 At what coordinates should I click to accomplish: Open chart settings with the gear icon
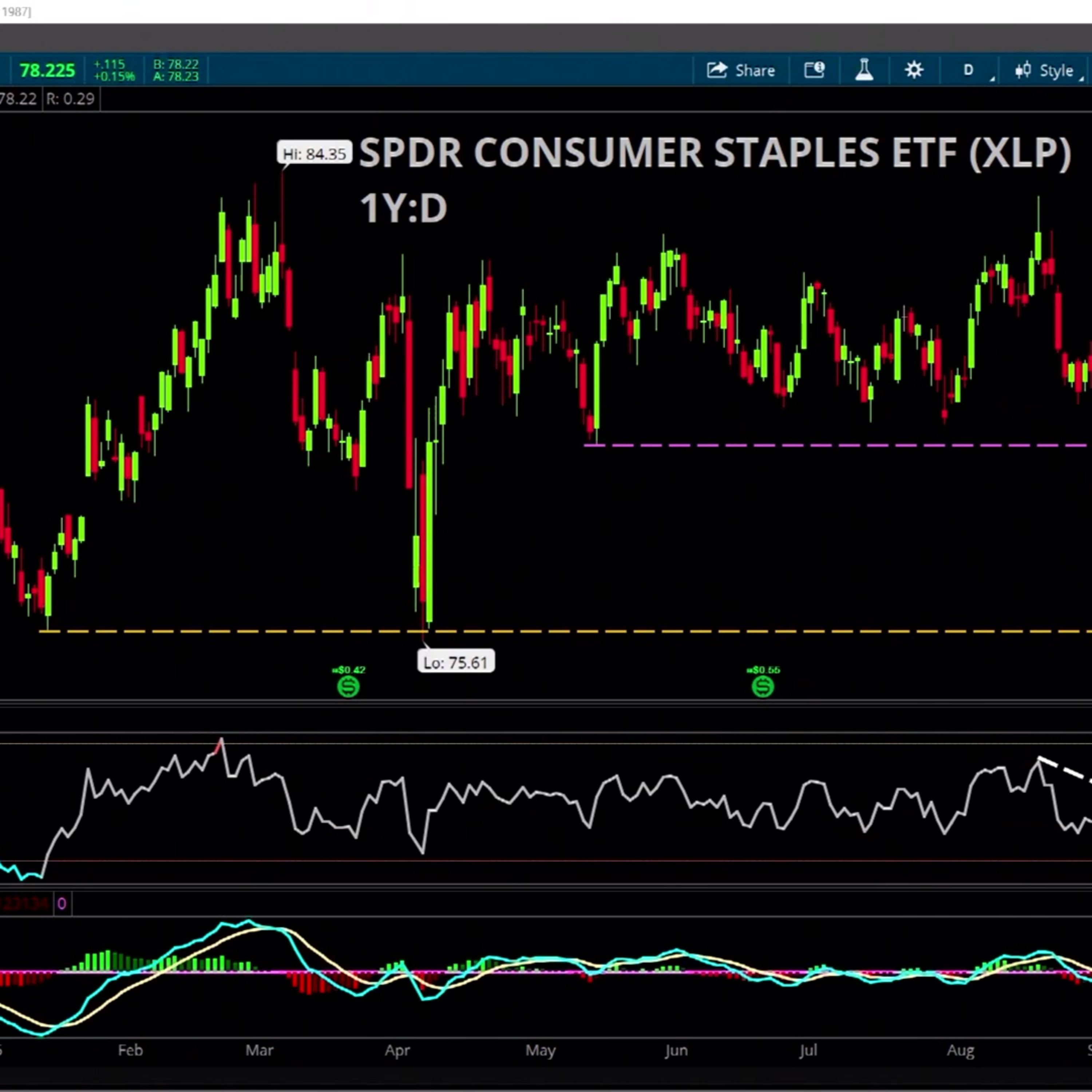point(914,70)
